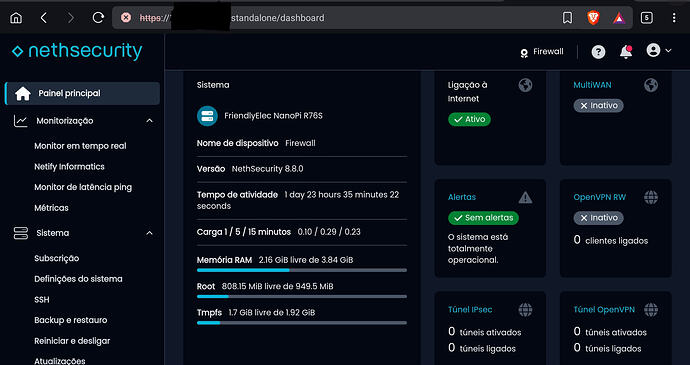Click the Root storage usage bar
This screenshot has height=365, width=690.
[302, 296]
